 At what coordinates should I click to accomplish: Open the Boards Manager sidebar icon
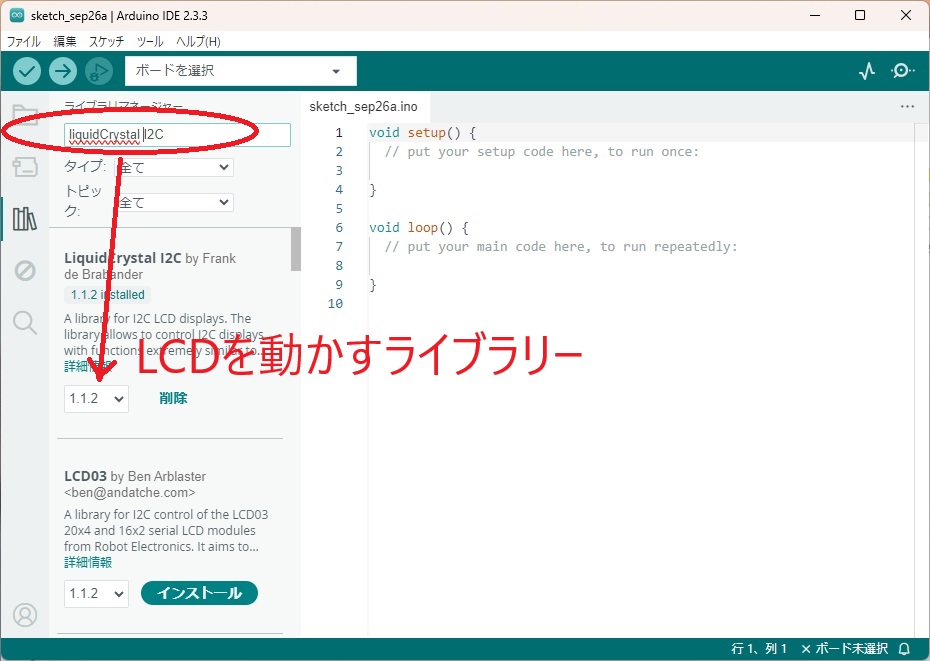25,167
